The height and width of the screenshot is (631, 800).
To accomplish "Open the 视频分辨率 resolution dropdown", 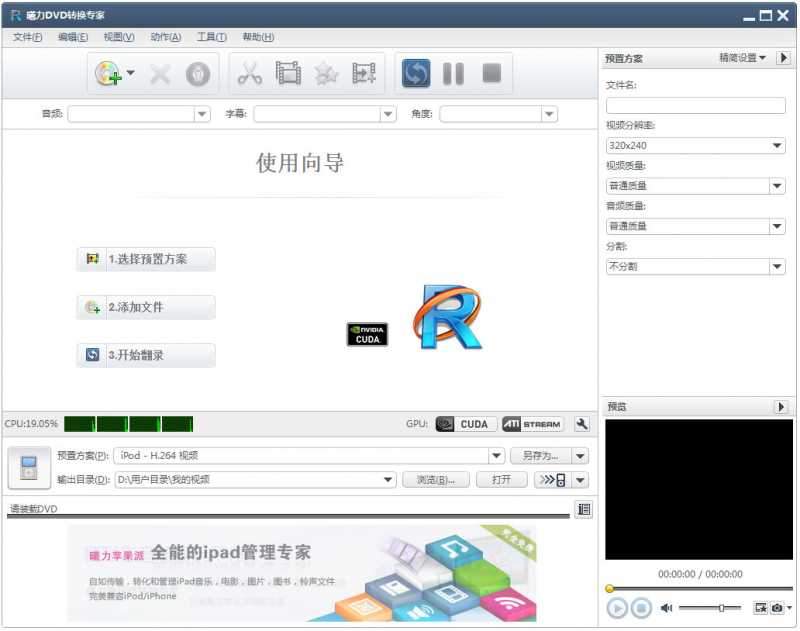I will click(x=697, y=146).
